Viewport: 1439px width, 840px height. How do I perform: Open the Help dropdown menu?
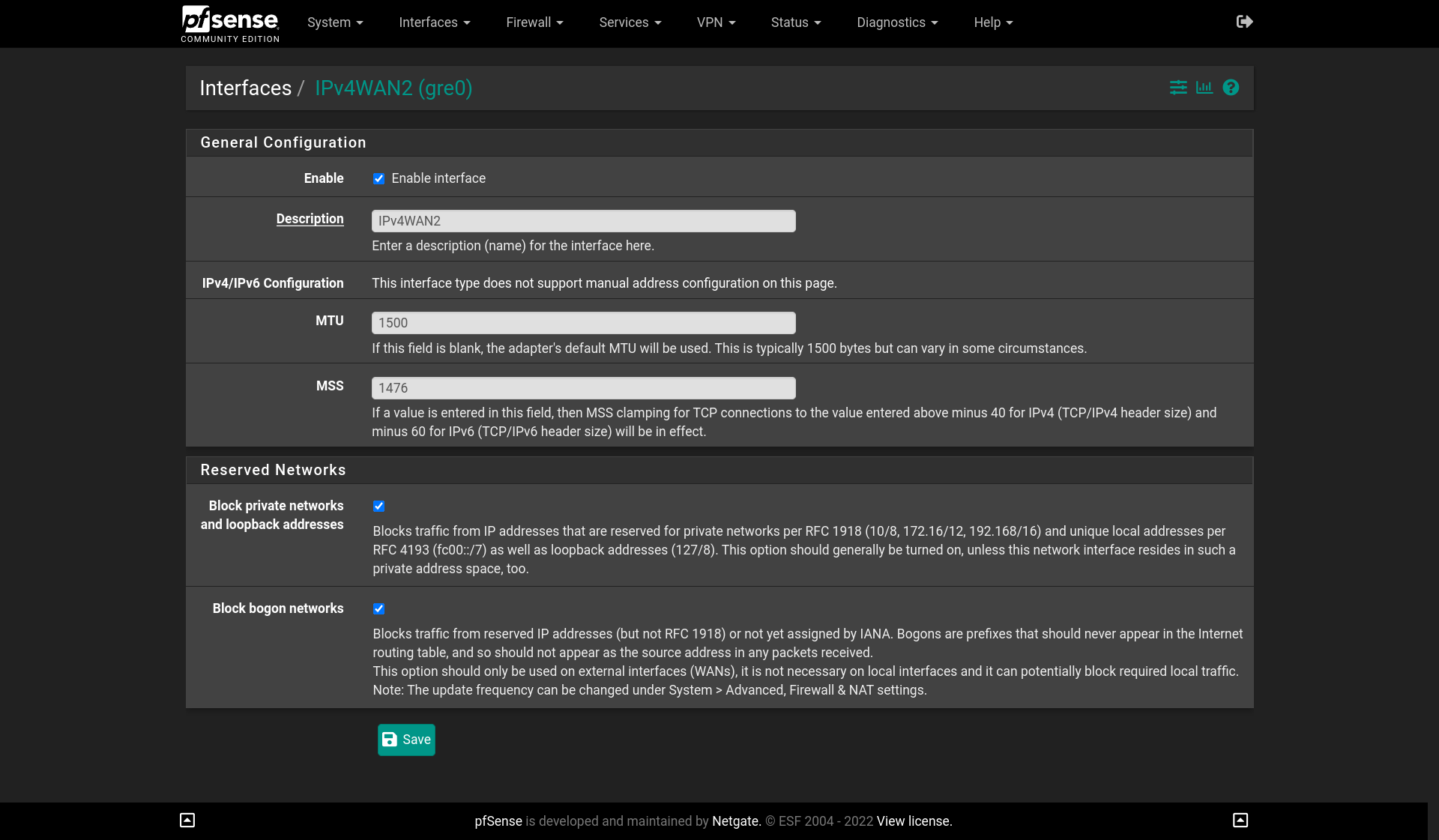[993, 22]
